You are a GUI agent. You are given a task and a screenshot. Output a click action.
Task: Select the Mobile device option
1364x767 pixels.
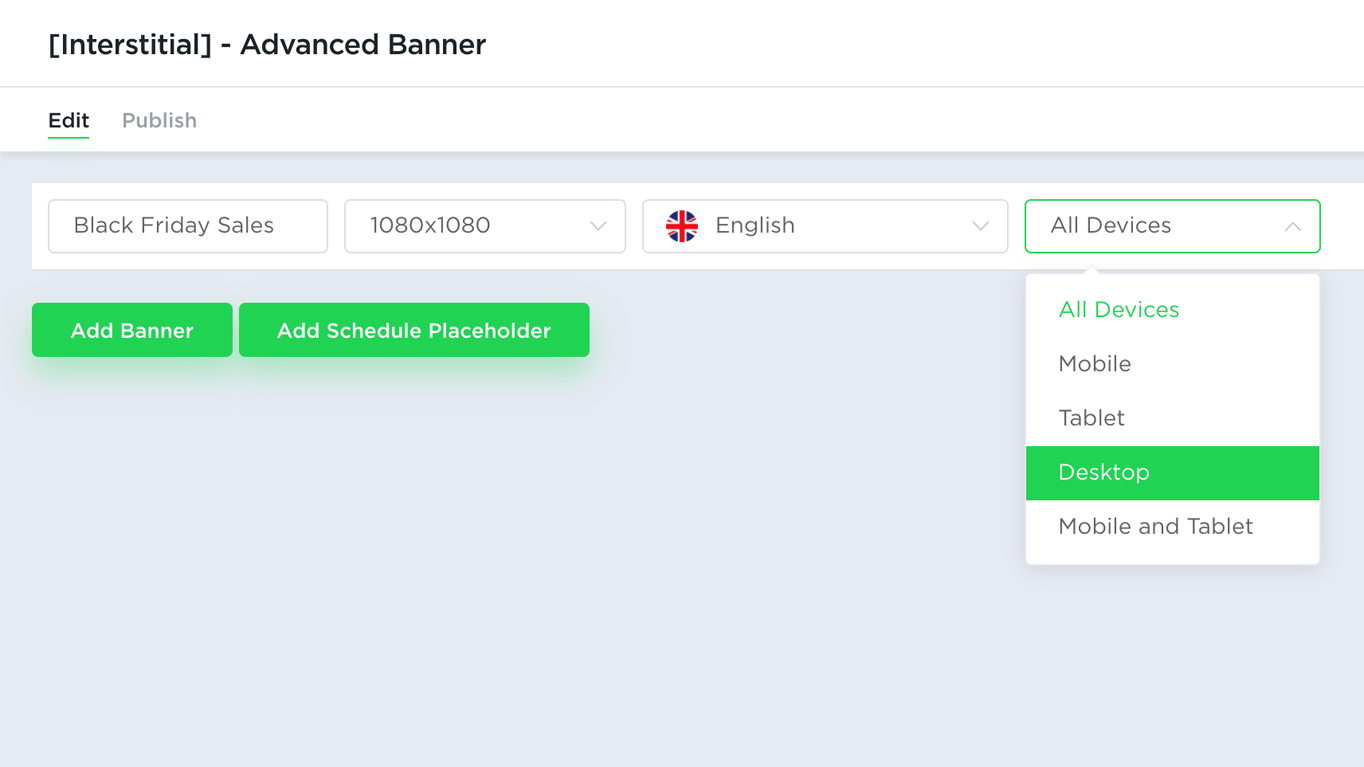(1172, 364)
